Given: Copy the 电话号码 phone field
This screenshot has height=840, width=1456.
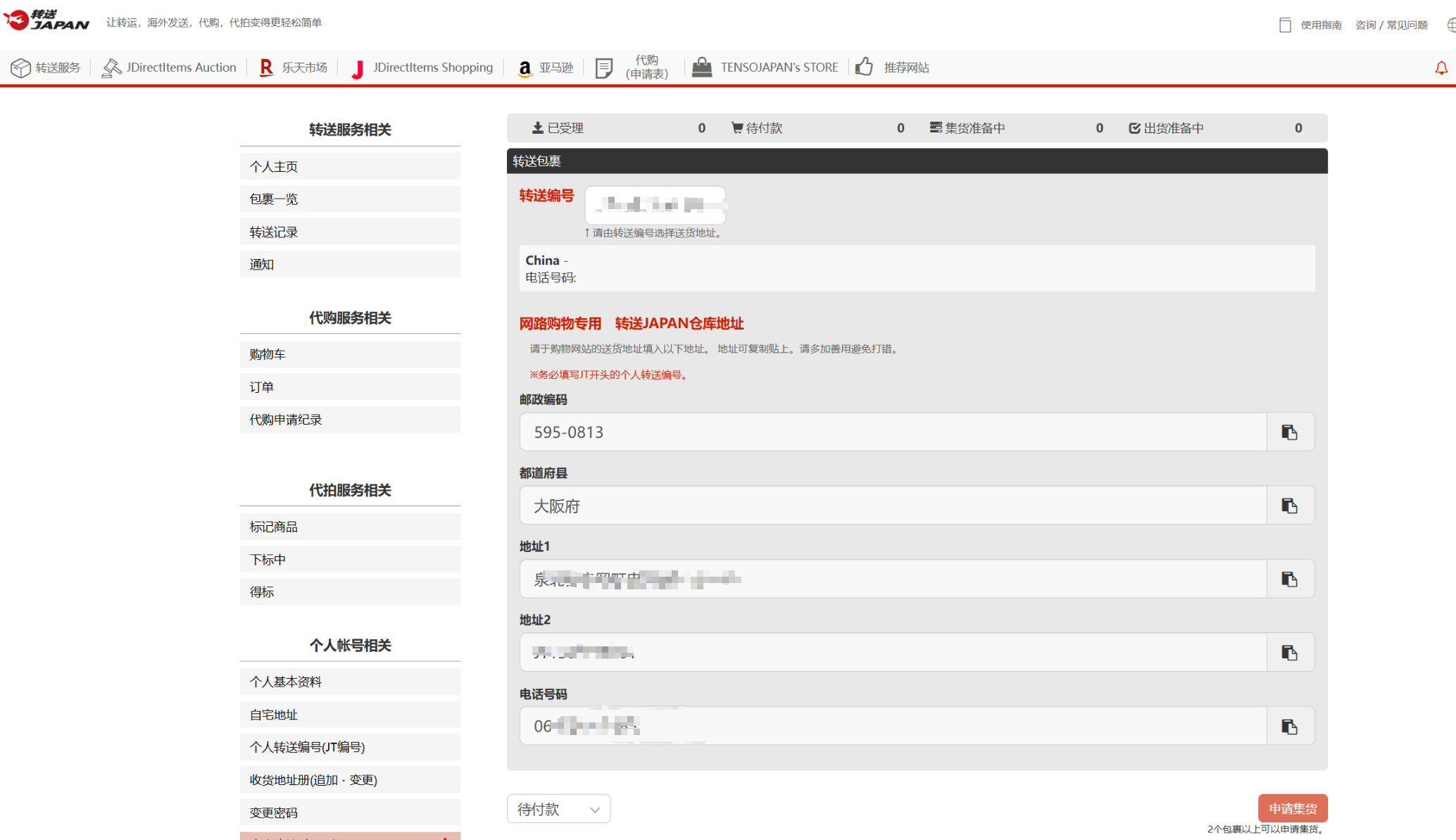Looking at the screenshot, I should (1289, 727).
